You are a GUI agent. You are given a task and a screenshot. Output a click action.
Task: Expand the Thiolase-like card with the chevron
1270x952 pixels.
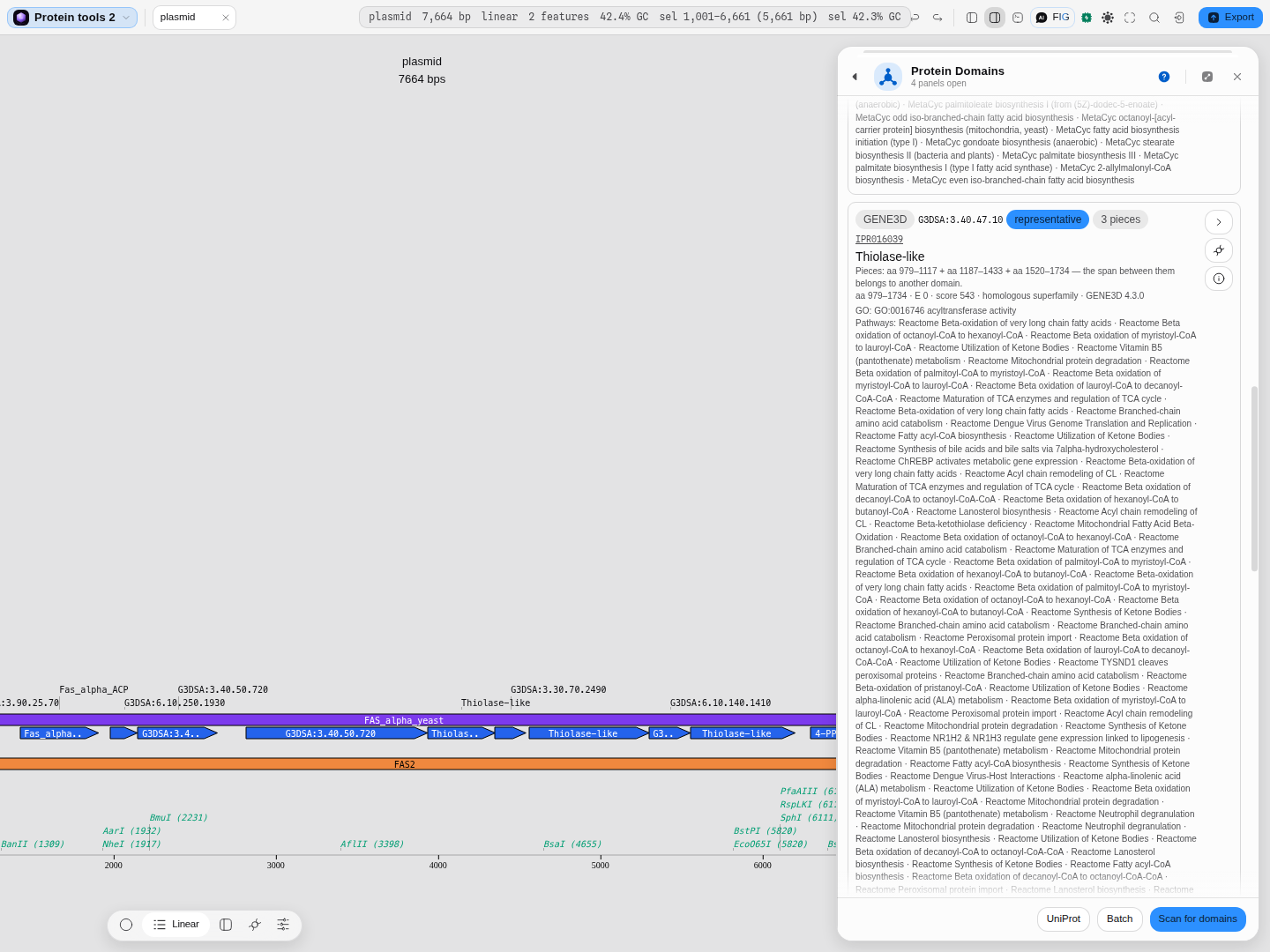[x=1219, y=222]
